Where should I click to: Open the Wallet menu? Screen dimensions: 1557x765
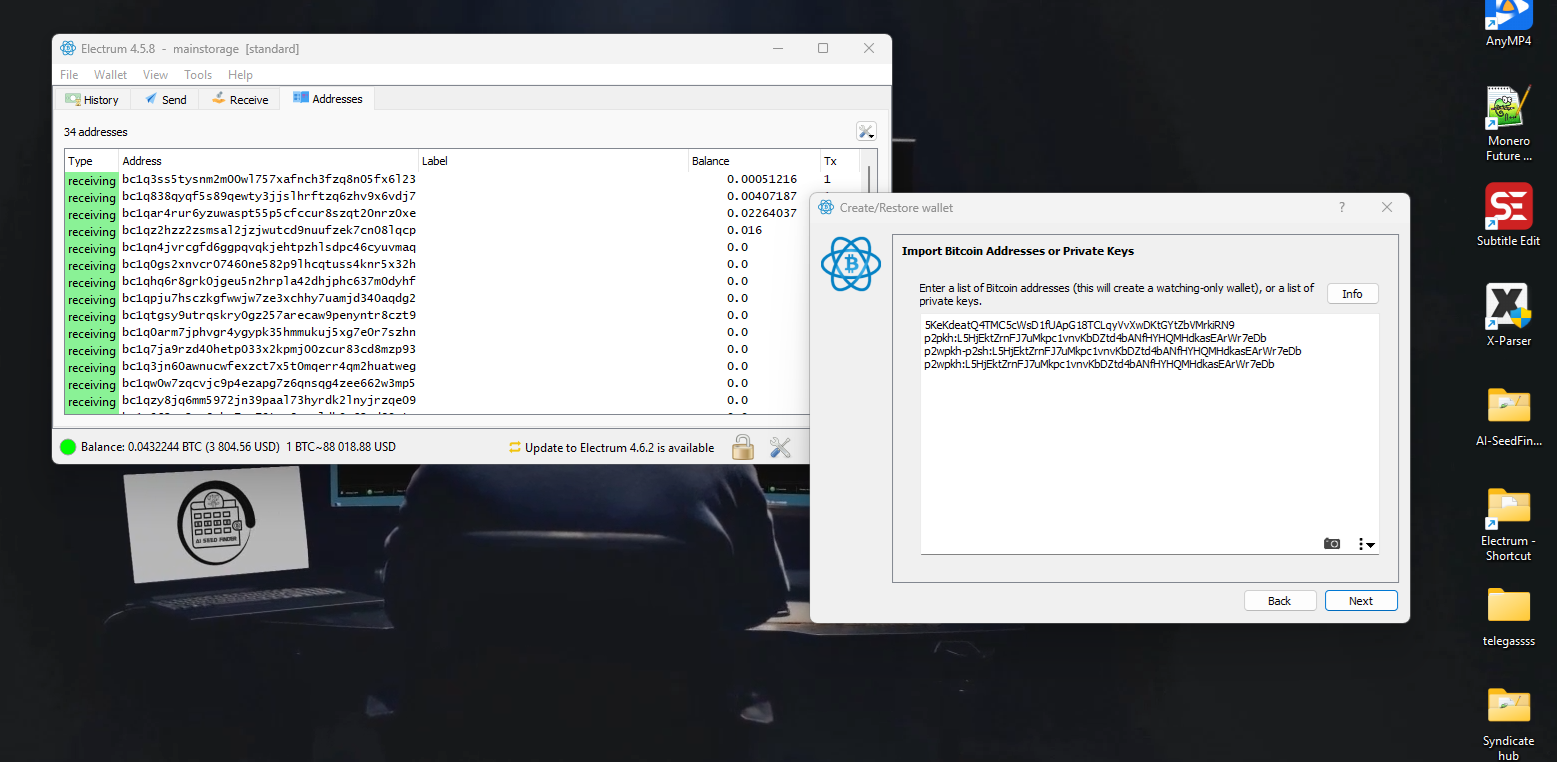tap(110, 74)
